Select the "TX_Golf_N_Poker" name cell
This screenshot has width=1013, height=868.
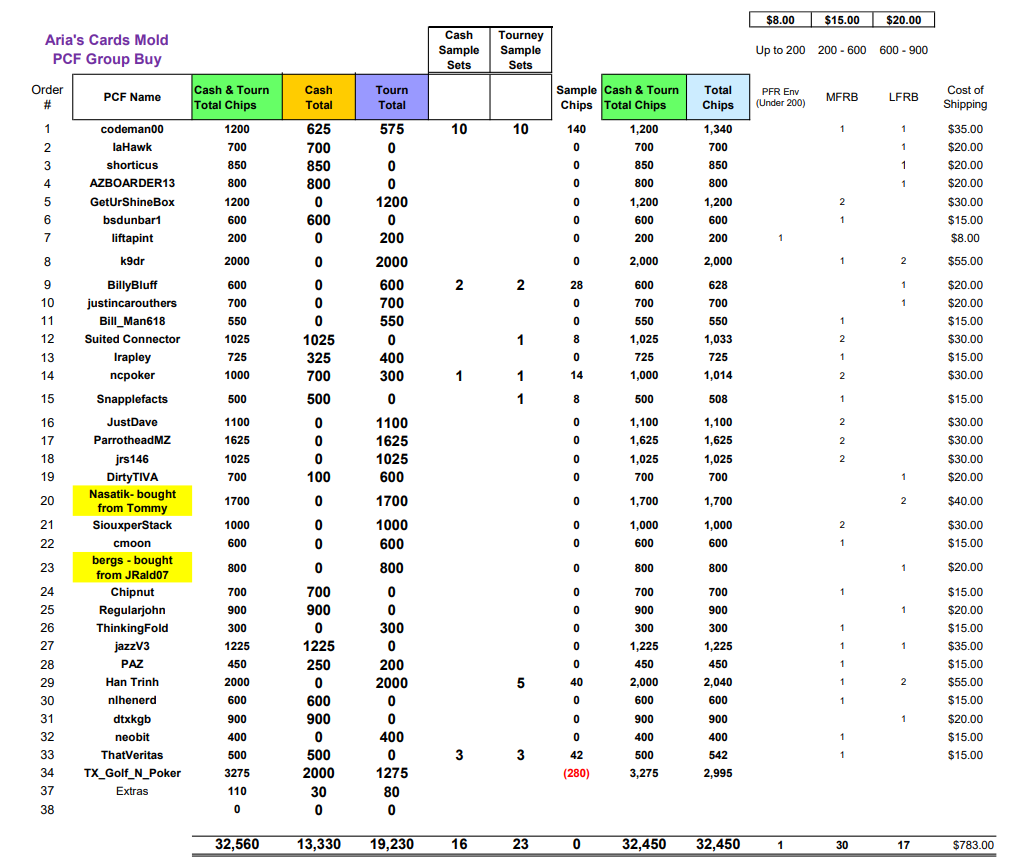coord(132,773)
